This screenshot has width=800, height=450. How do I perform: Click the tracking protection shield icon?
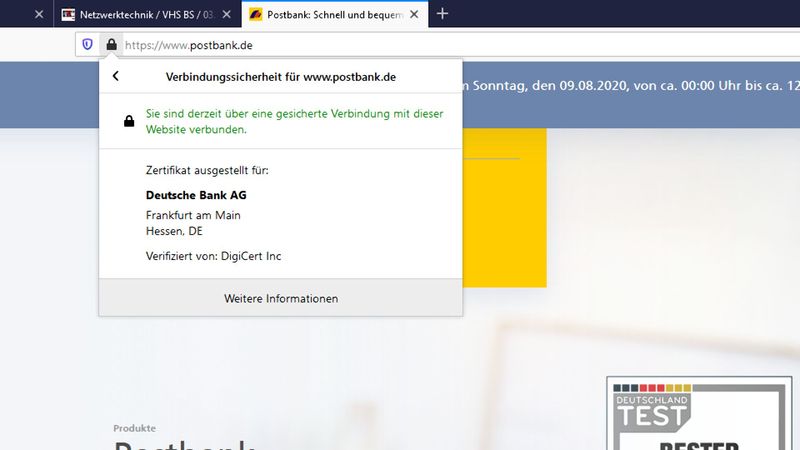[87, 44]
